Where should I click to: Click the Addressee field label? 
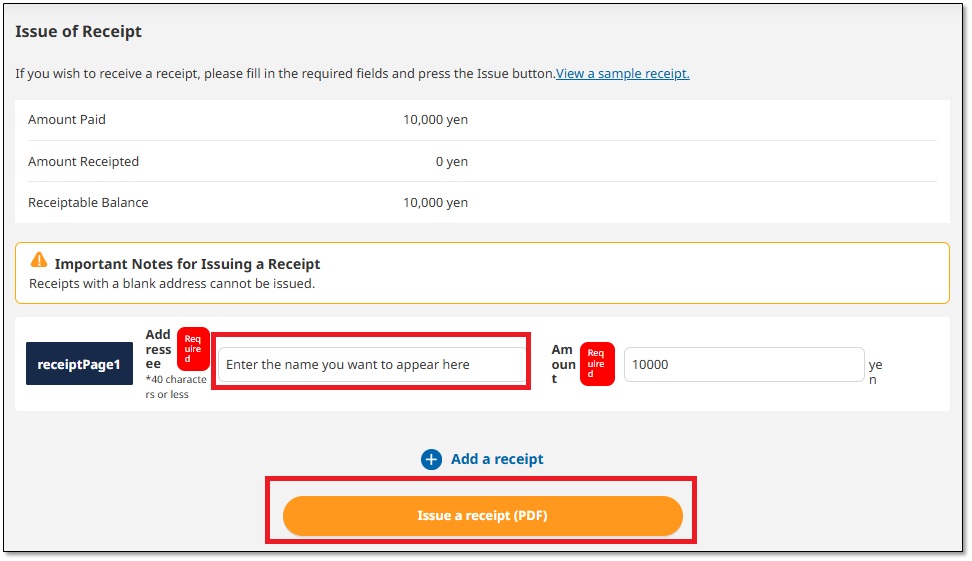[158, 350]
